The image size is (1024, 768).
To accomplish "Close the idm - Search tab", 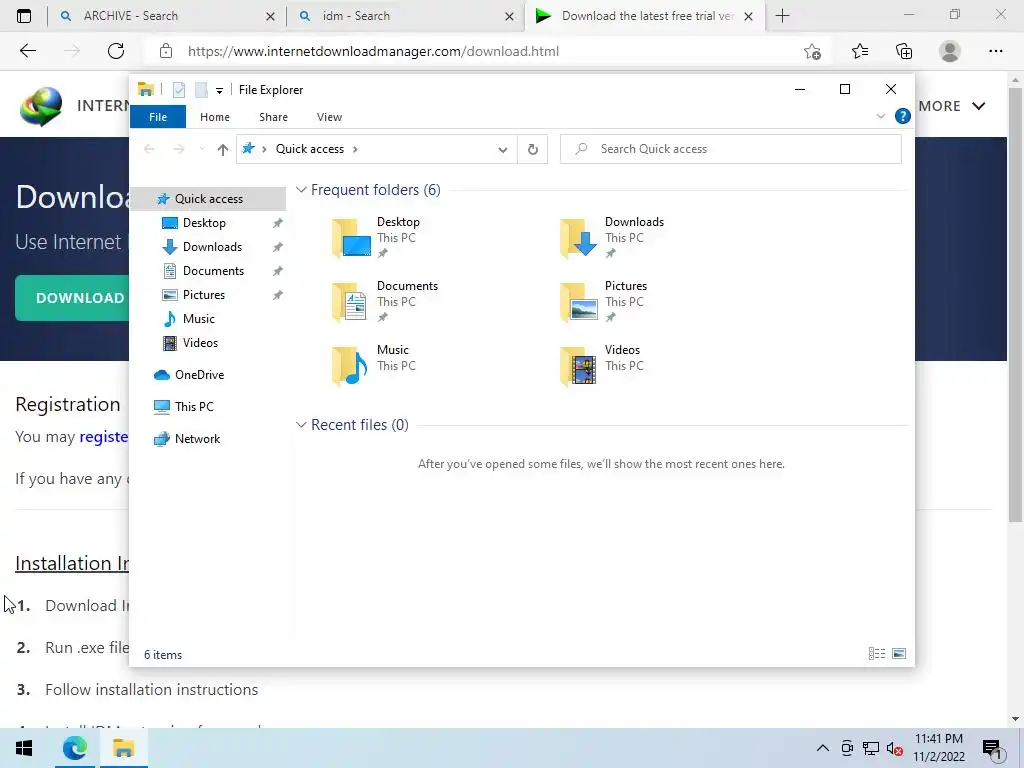I will pos(509,16).
